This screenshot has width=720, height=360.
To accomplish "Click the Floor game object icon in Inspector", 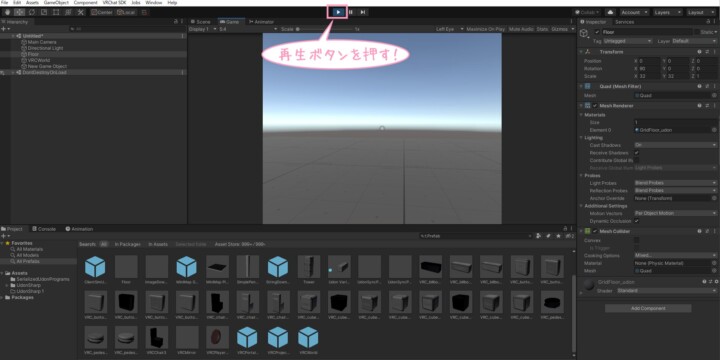I will [584, 34].
